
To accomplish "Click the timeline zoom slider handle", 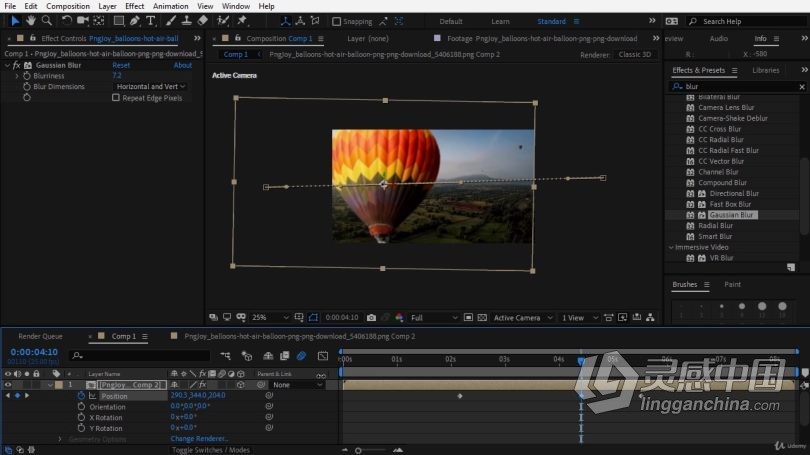I will (x=358, y=450).
